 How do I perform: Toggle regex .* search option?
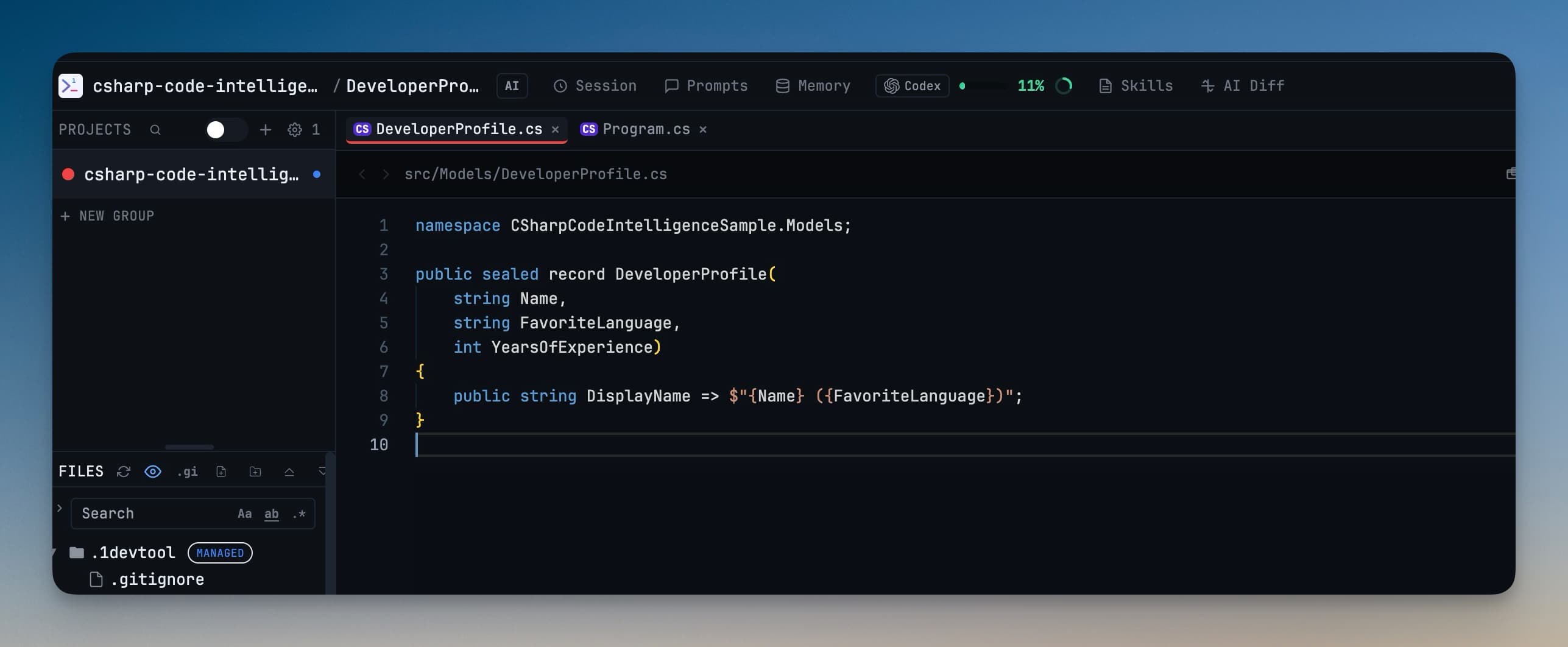(299, 514)
